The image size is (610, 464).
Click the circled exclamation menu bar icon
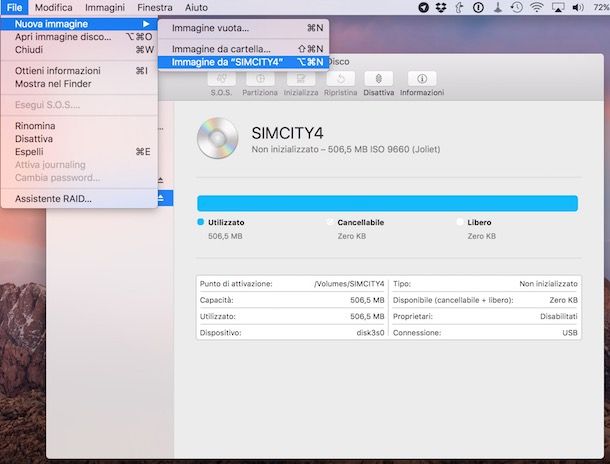(479, 7)
